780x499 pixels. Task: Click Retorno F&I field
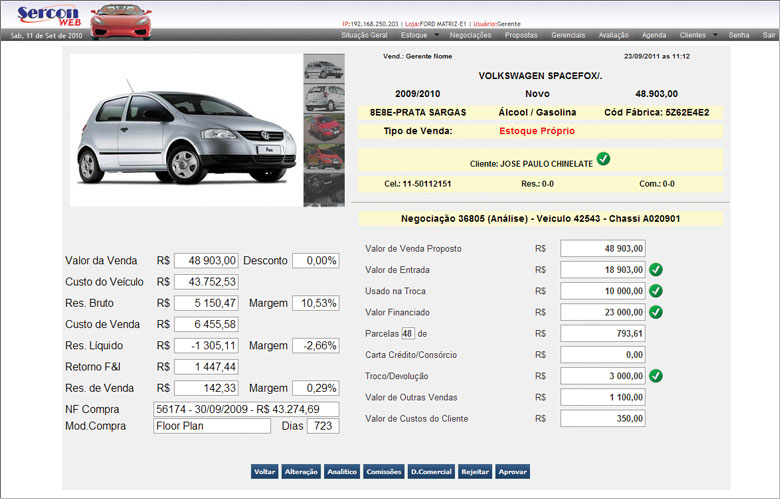206,367
